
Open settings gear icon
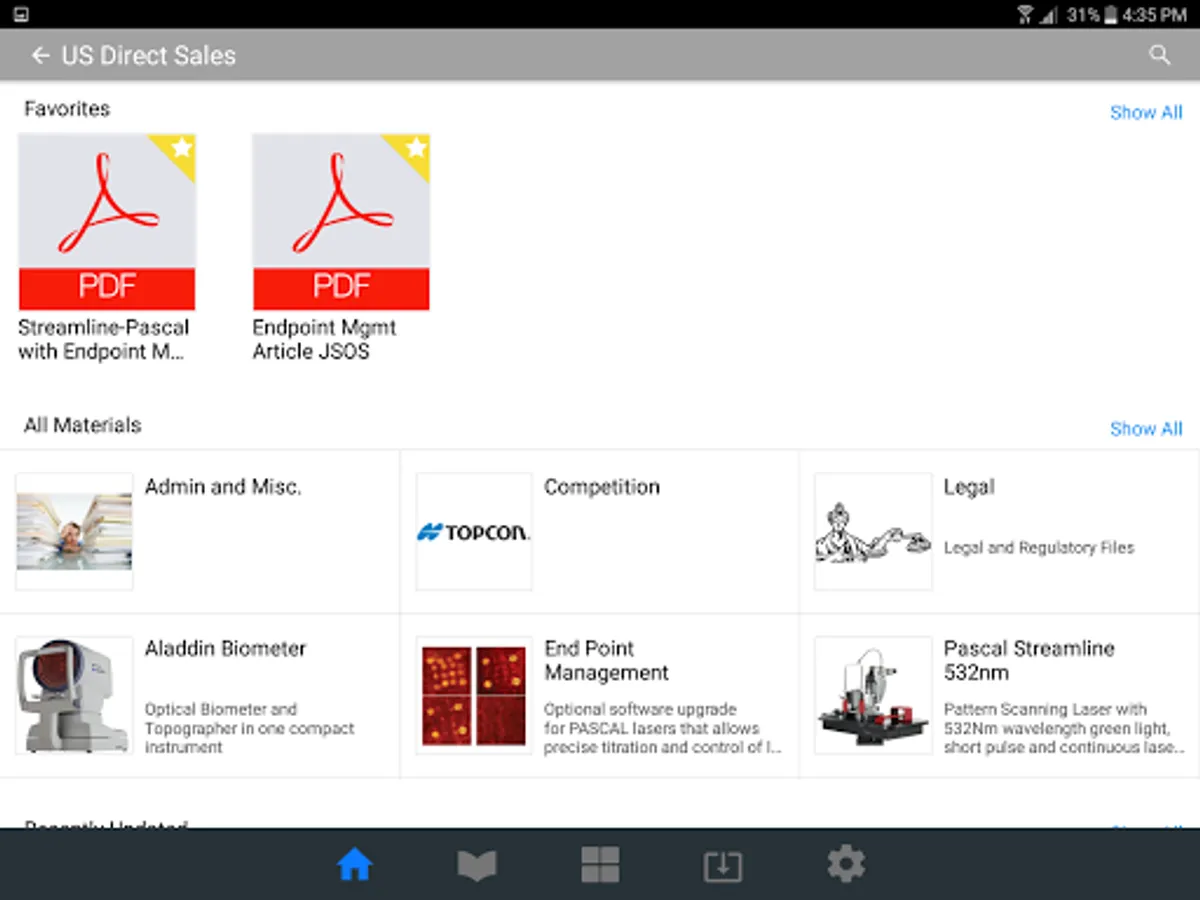845,864
